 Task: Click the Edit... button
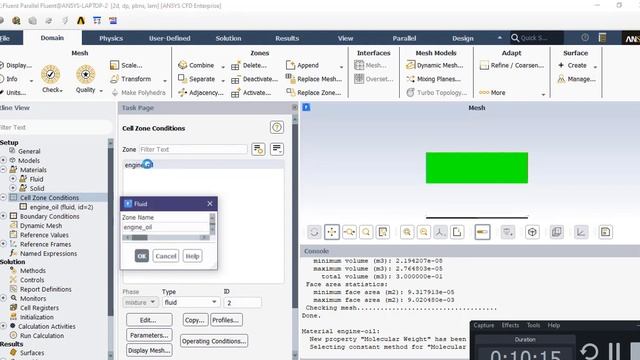coord(149,320)
